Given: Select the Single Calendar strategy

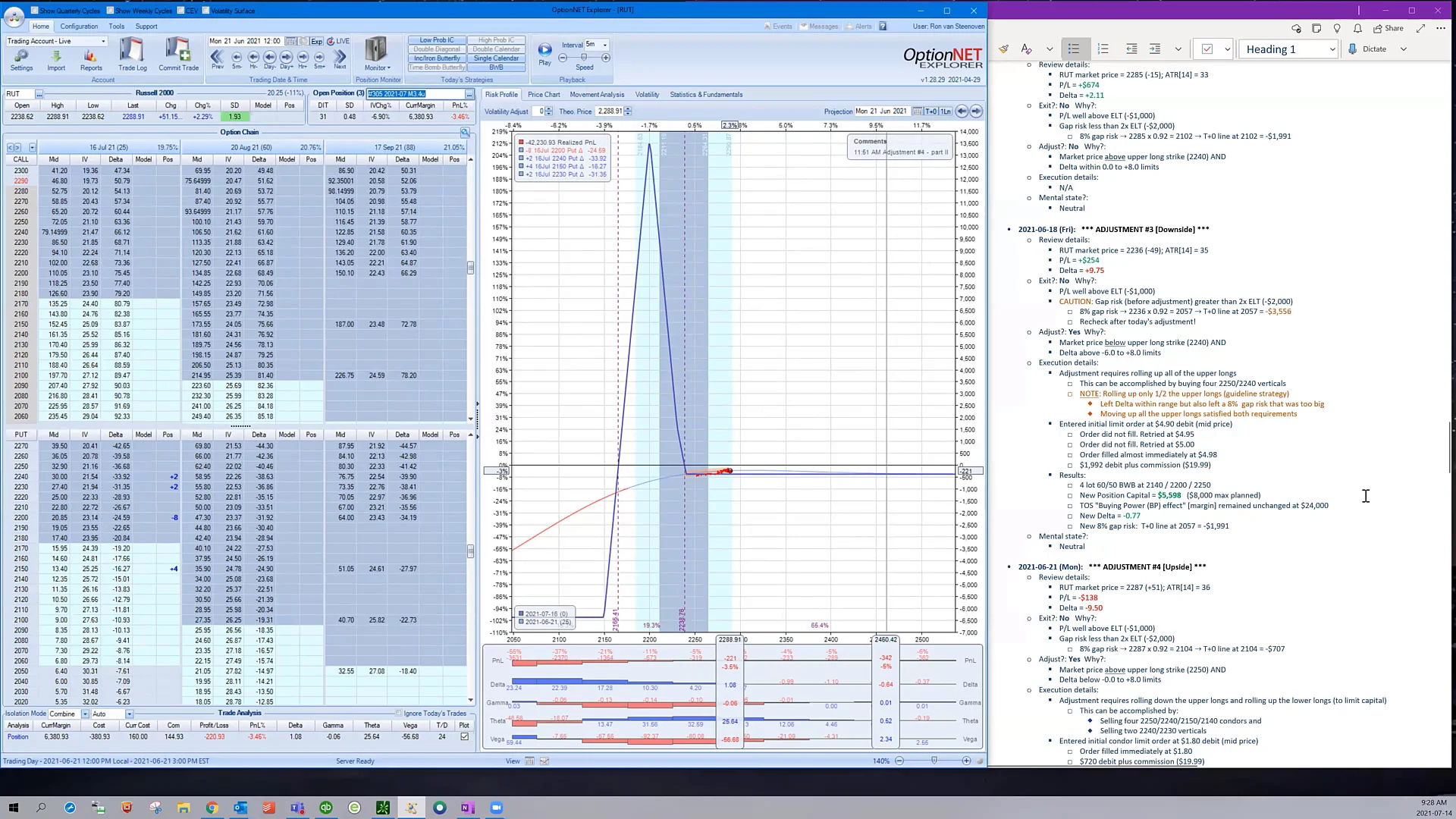Looking at the screenshot, I should pos(496,58).
